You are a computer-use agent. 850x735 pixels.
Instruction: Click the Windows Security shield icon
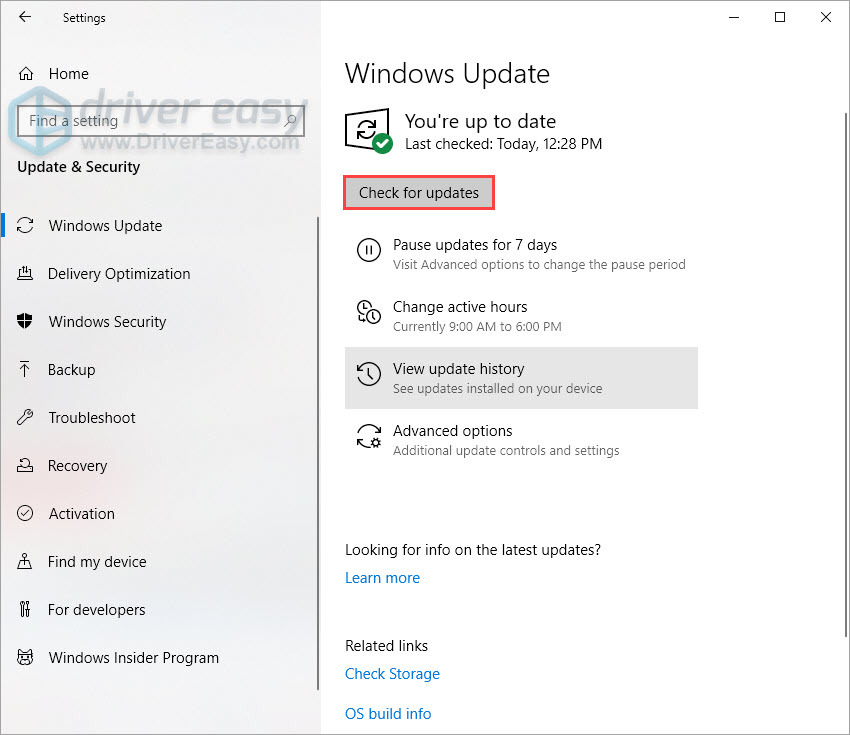pyautogui.click(x=25, y=321)
